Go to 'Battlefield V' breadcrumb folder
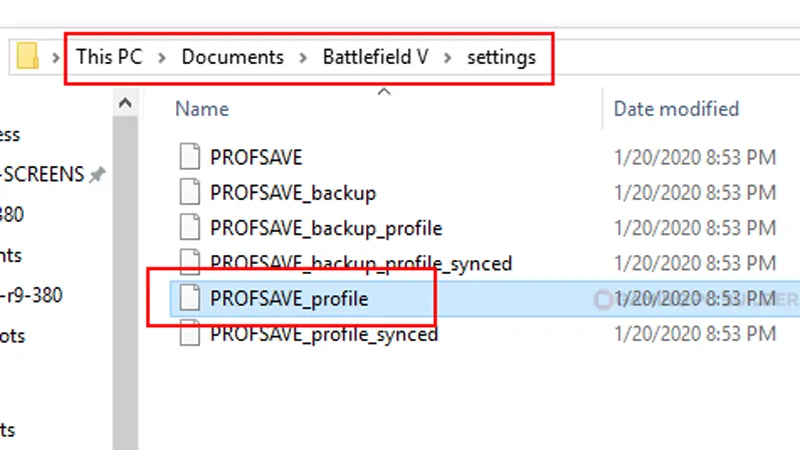 [376, 57]
